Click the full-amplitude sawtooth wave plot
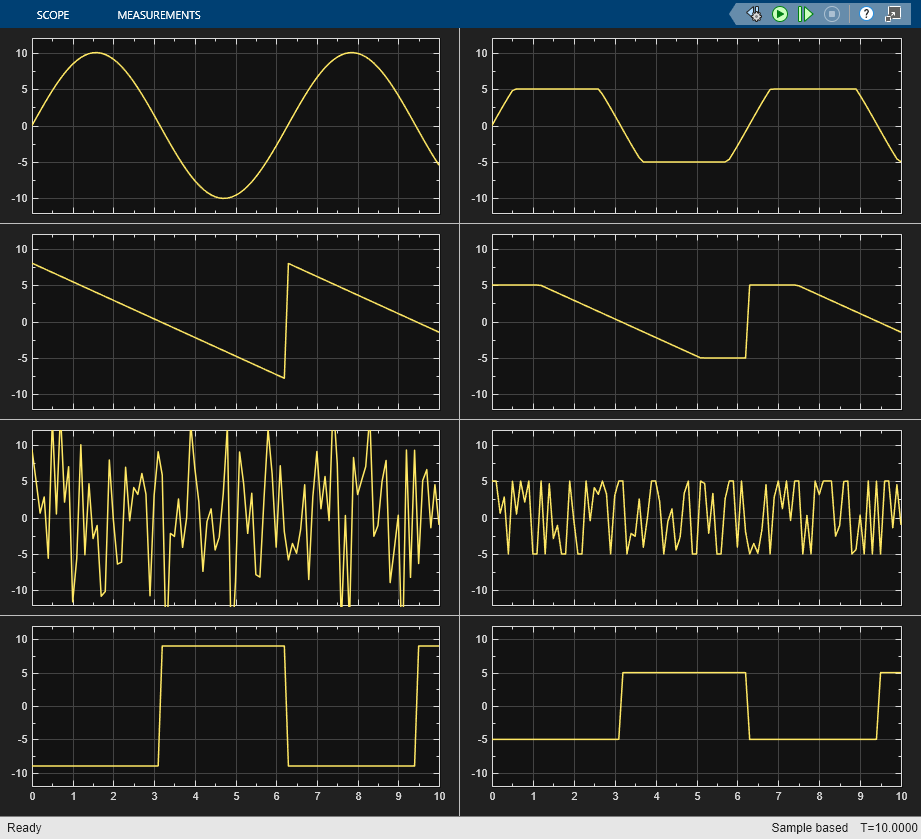This screenshot has height=839, width=921. 236,322
